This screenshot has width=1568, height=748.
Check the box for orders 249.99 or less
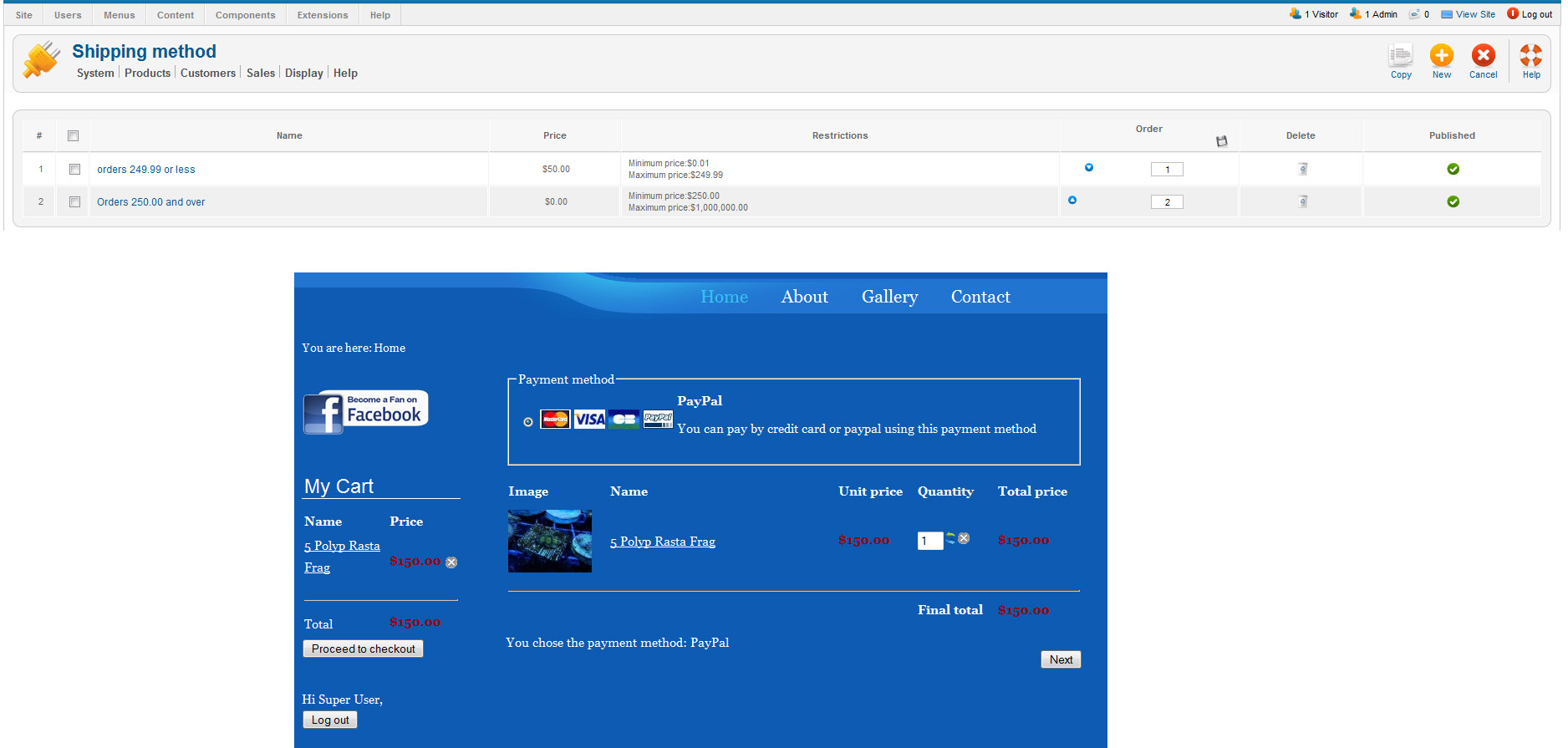point(74,169)
